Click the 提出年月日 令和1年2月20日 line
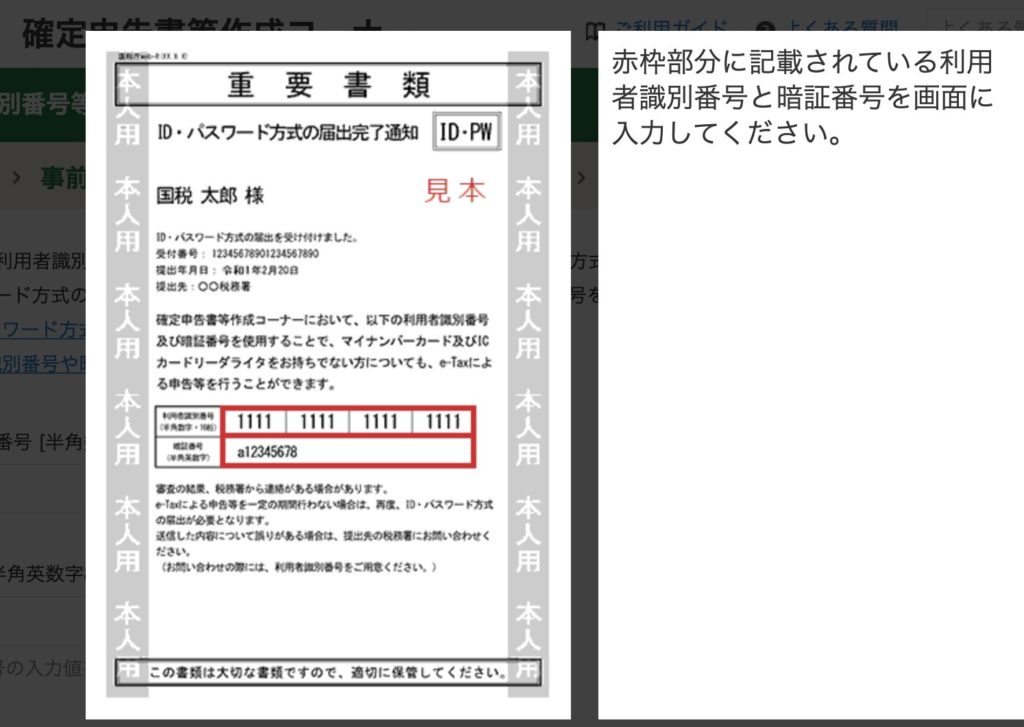Image resolution: width=1024 pixels, height=727 pixels. [x=227, y=270]
